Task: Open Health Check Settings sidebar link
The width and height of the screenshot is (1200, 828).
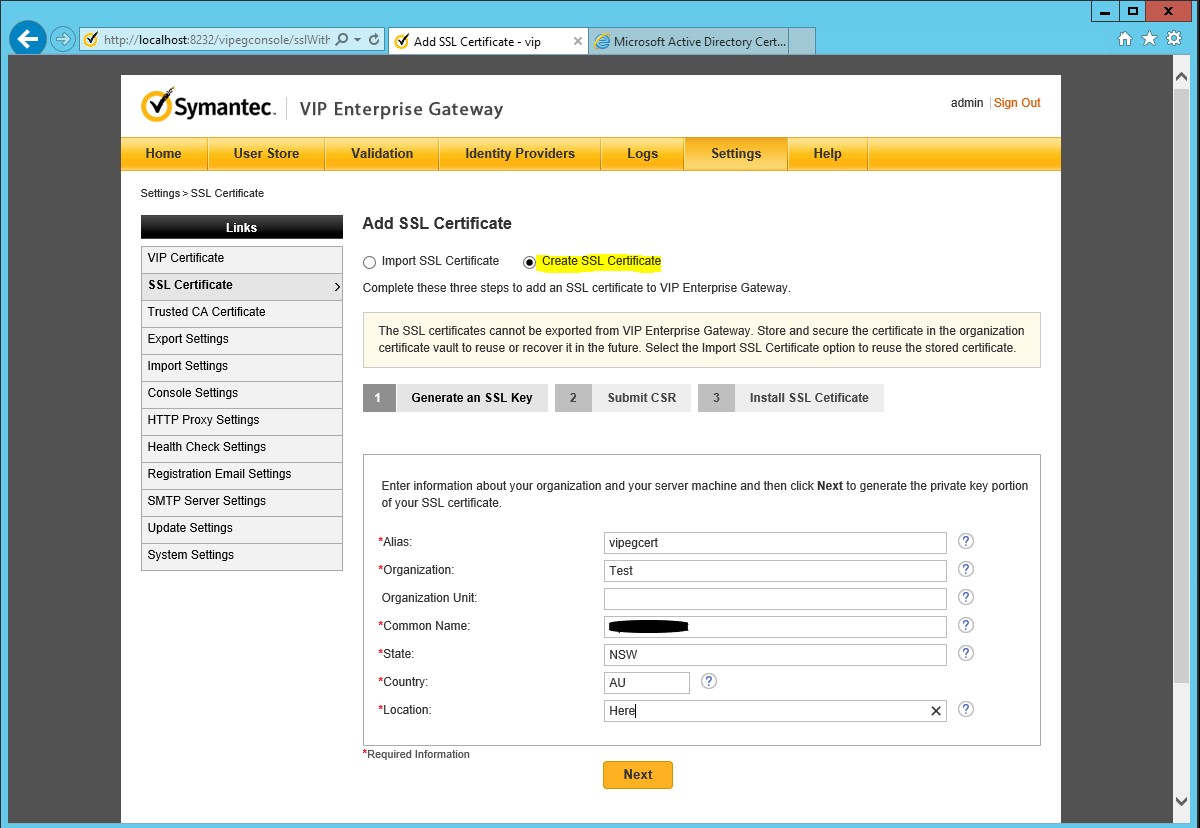Action: click(242, 448)
